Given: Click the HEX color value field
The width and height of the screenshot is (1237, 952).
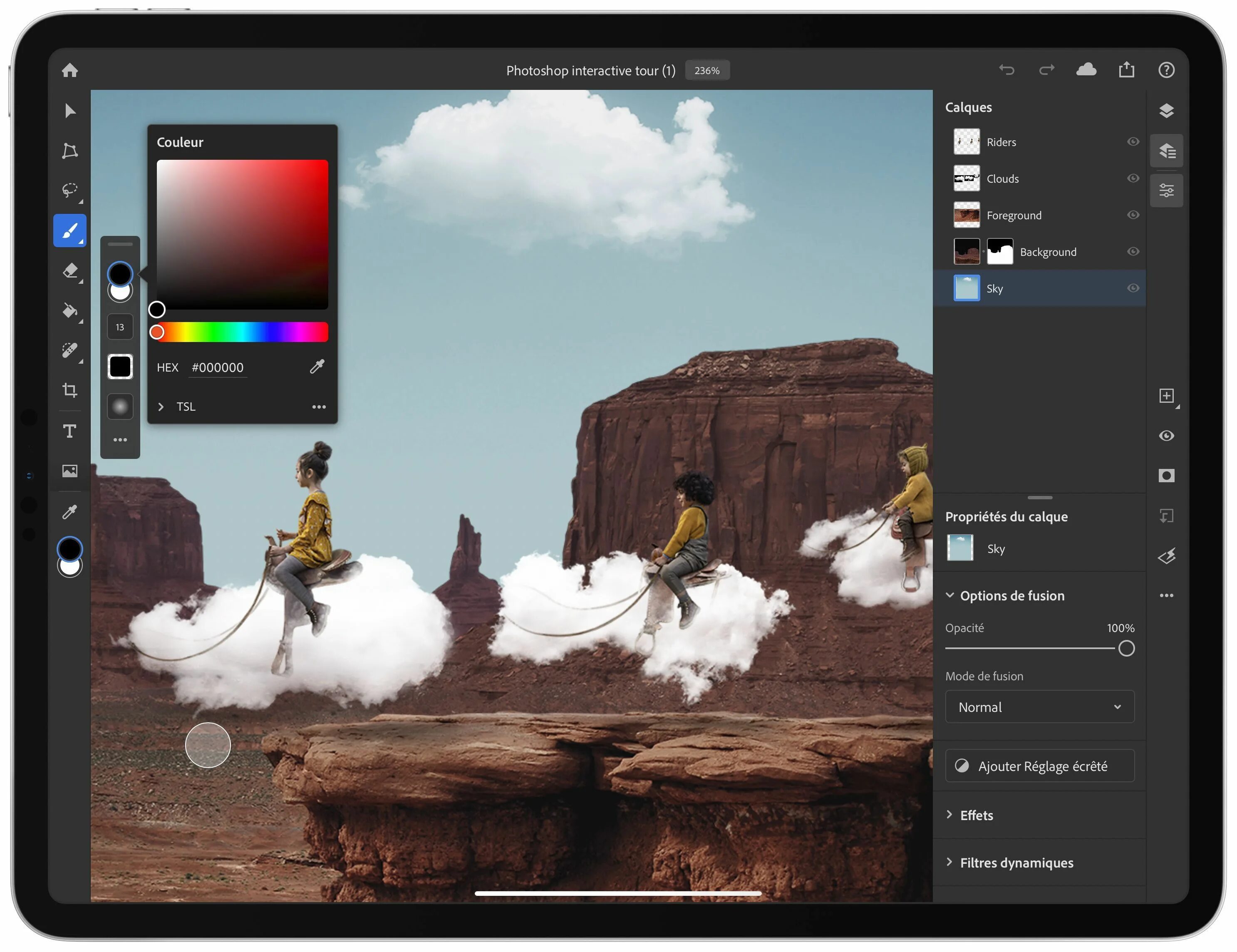Looking at the screenshot, I should (x=218, y=367).
